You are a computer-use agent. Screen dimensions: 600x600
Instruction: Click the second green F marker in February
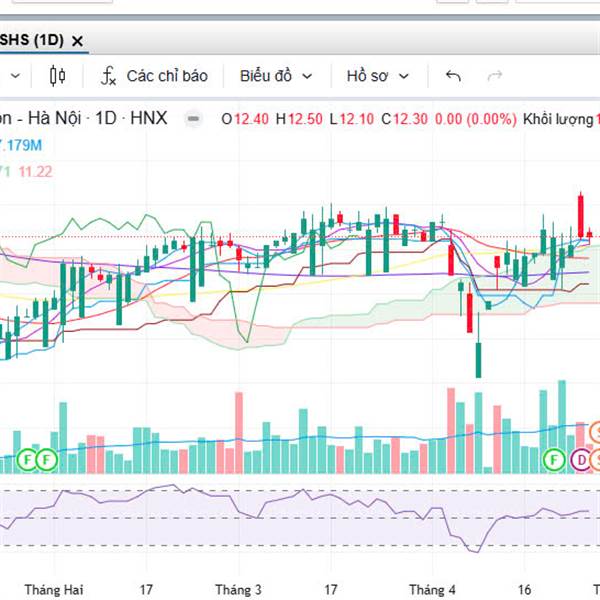pyautogui.click(x=46, y=460)
